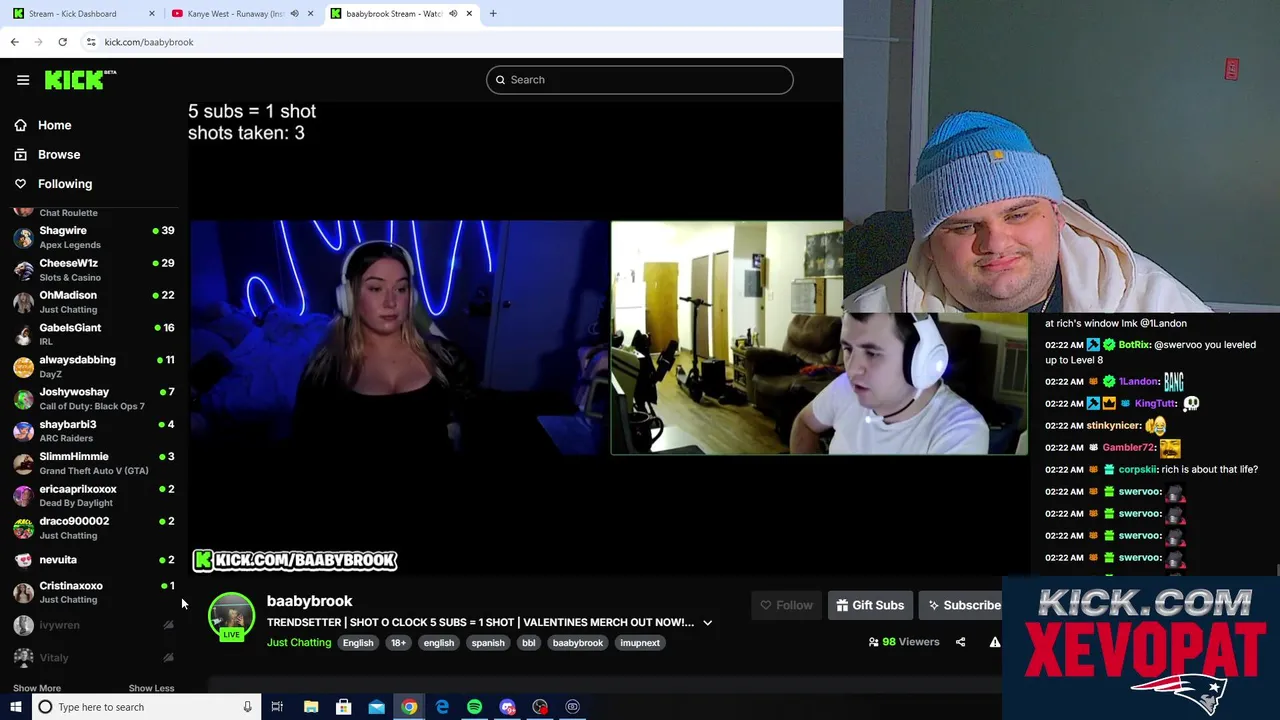The image size is (1280, 720).
Task: Select the baabybrook tag
Action: click(x=578, y=643)
